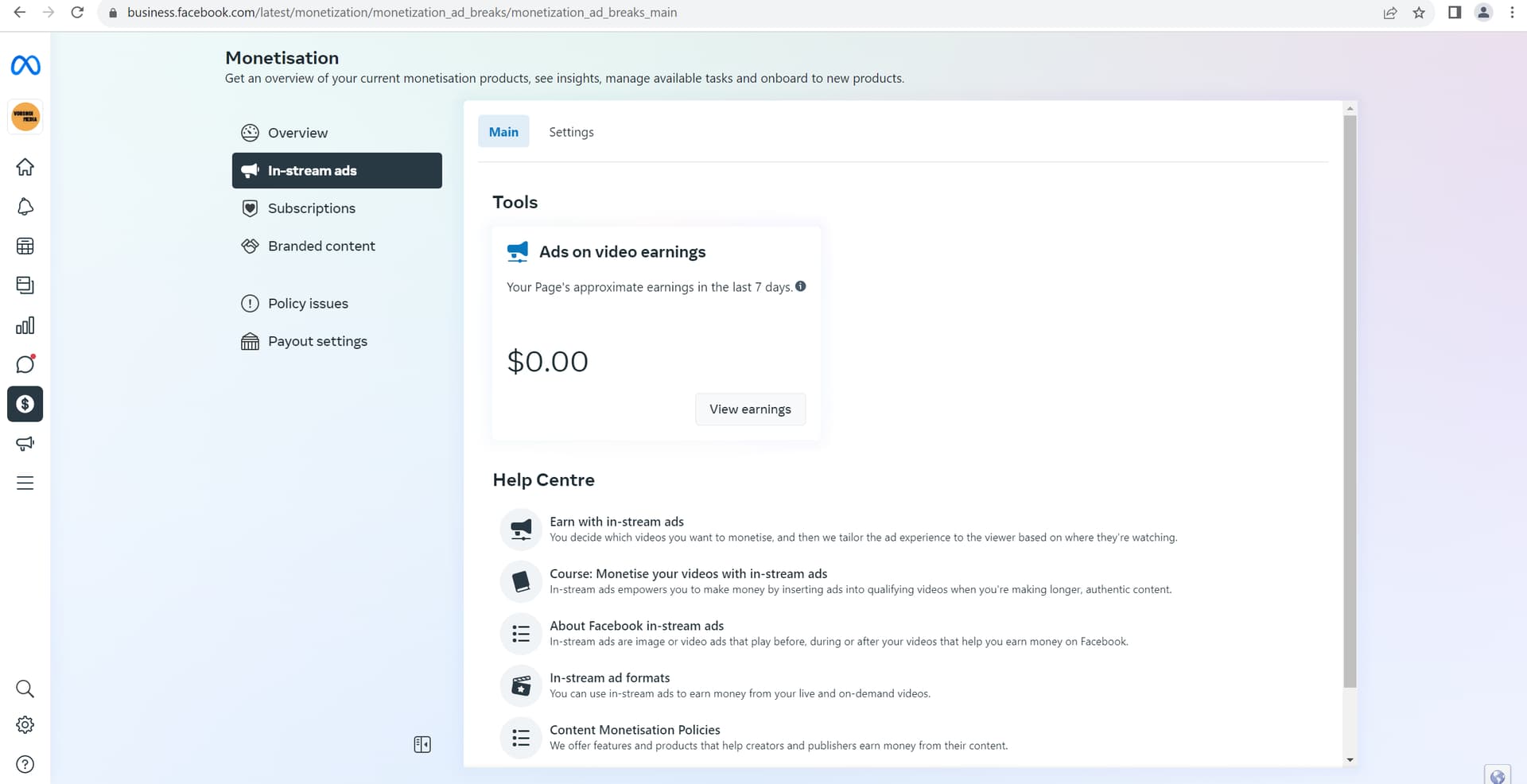Click the scrollbar up arrow
1527x784 pixels.
click(x=1350, y=108)
